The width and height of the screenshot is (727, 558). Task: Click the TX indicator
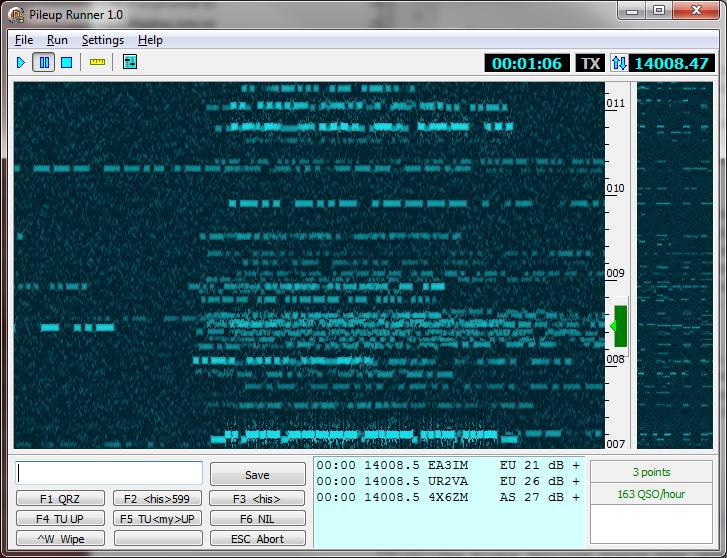[x=590, y=63]
